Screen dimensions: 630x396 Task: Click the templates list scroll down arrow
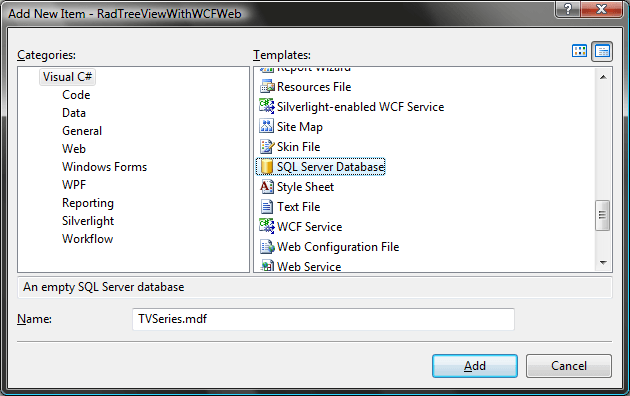click(603, 263)
